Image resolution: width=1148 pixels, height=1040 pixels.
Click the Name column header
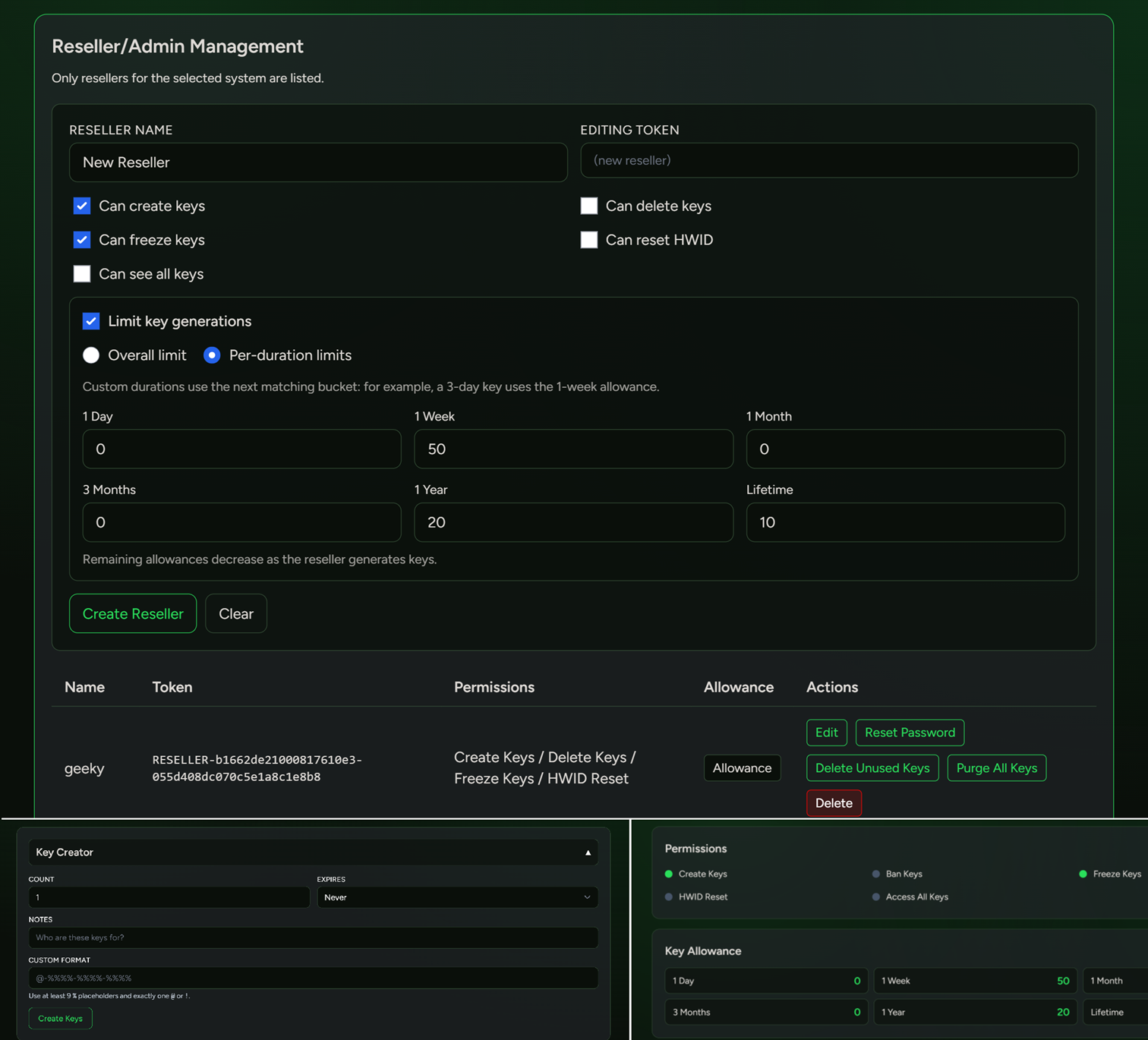[x=84, y=687]
